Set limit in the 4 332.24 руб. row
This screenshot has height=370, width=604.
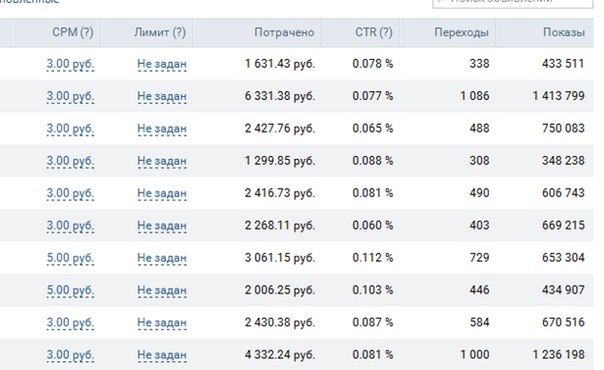(x=162, y=355)
